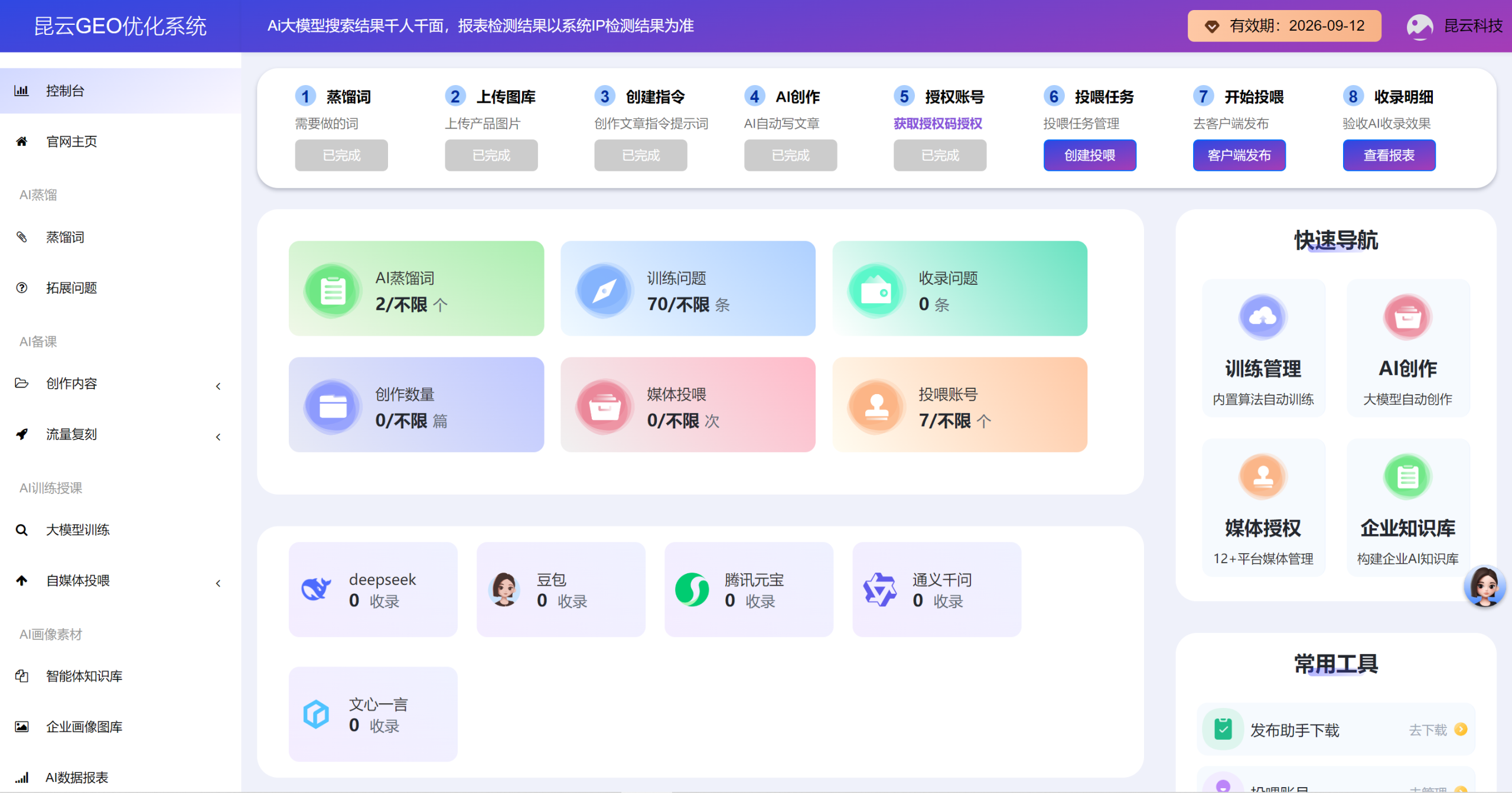Click the deepseek whale logo
1512x793 pixels.
tap(317, 589)
